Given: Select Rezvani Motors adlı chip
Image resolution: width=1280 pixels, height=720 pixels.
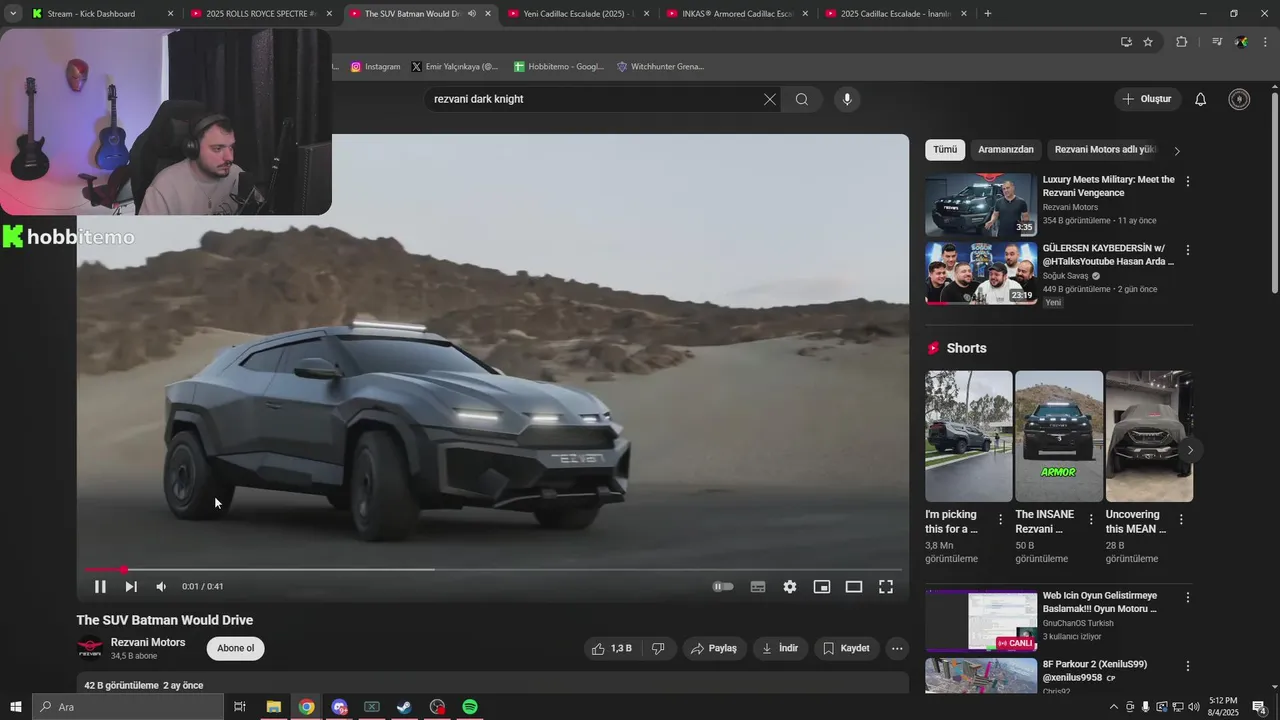Looking at the screenshot, I should (x=1105, y=150).
